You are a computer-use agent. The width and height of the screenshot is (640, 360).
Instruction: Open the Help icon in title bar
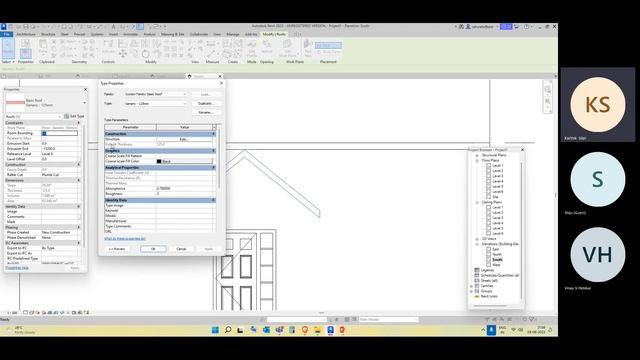point(527,27)
